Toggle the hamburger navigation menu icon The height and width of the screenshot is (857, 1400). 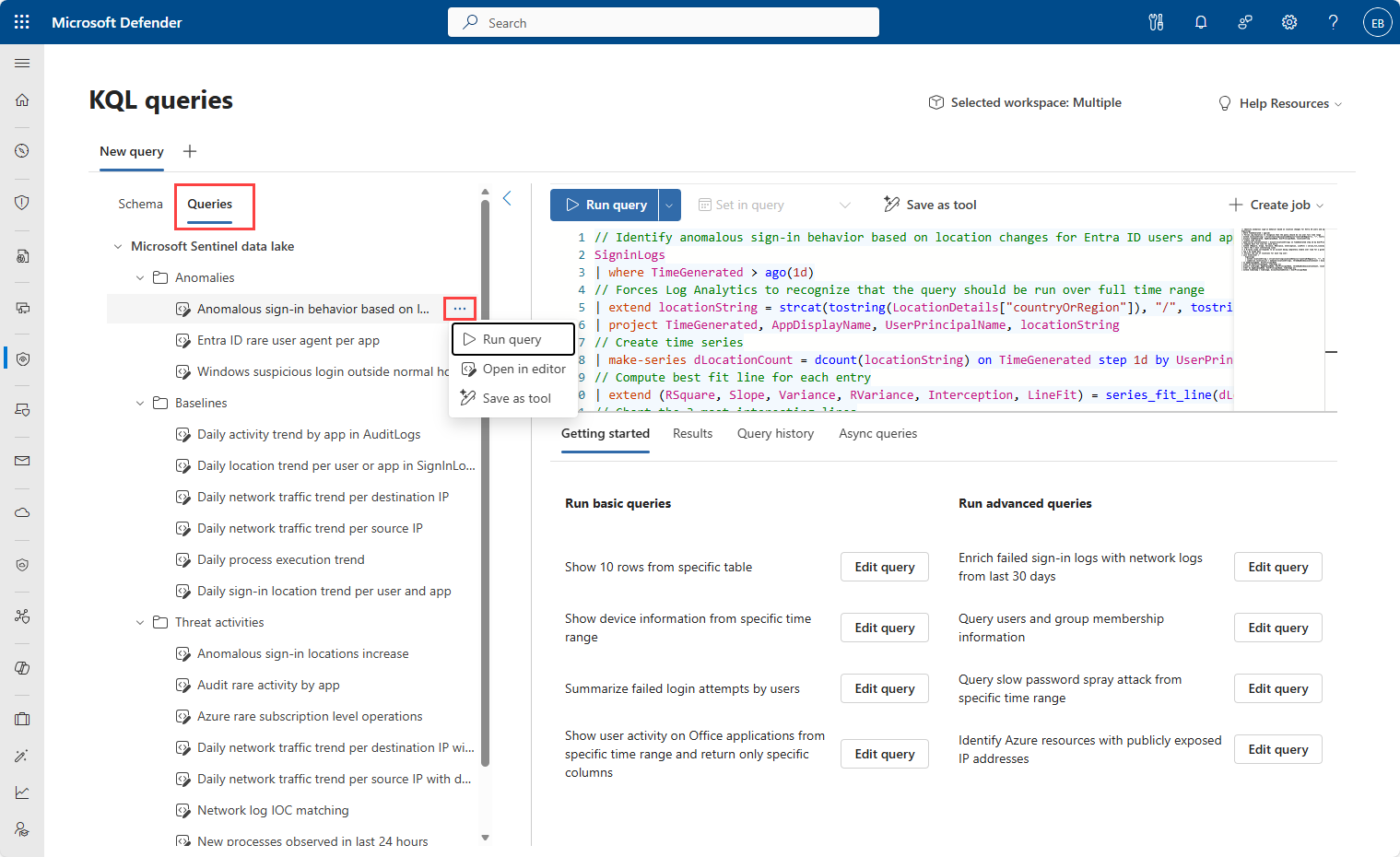tap(22, 63)
